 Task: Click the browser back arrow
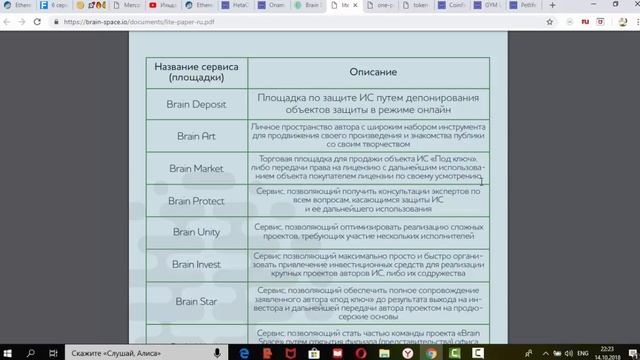pyautogui.click(x=7, y=22)
